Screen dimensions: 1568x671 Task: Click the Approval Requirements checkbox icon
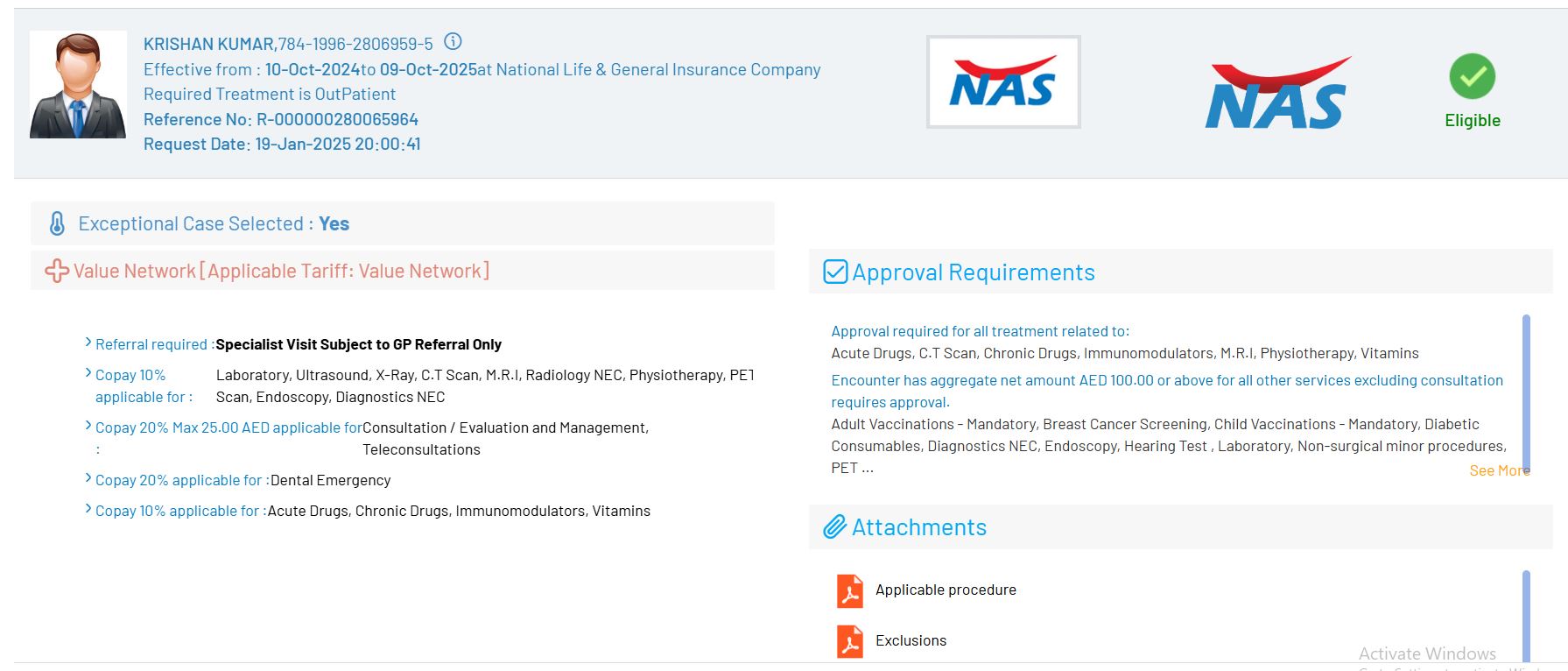[835, 272]
